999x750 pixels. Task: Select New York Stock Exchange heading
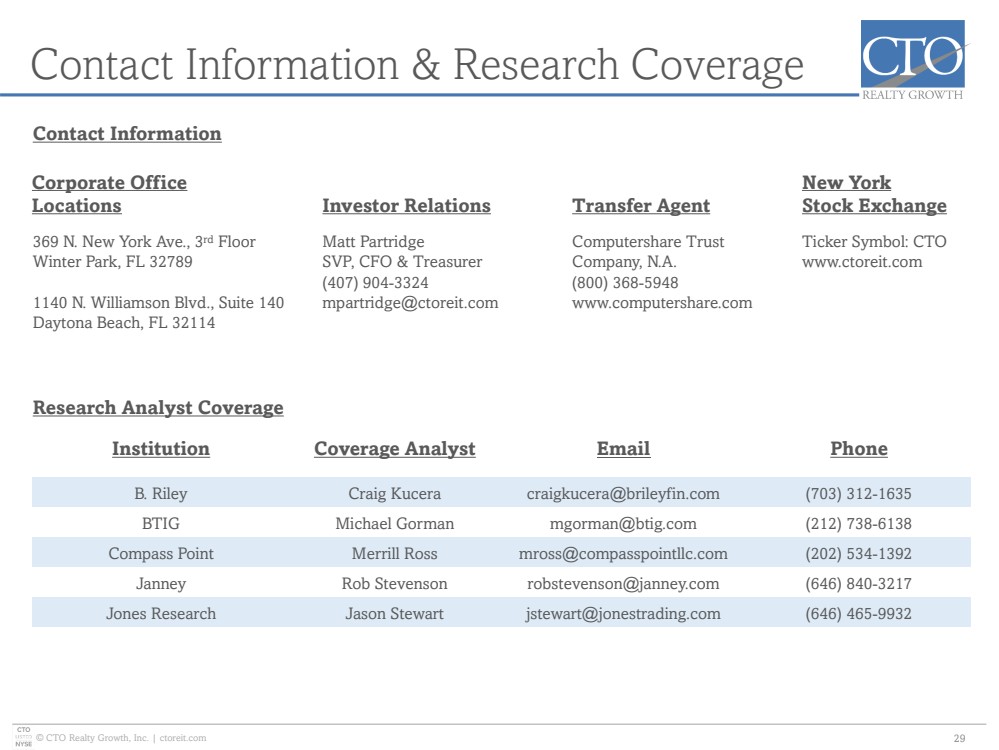coord(874,194)
